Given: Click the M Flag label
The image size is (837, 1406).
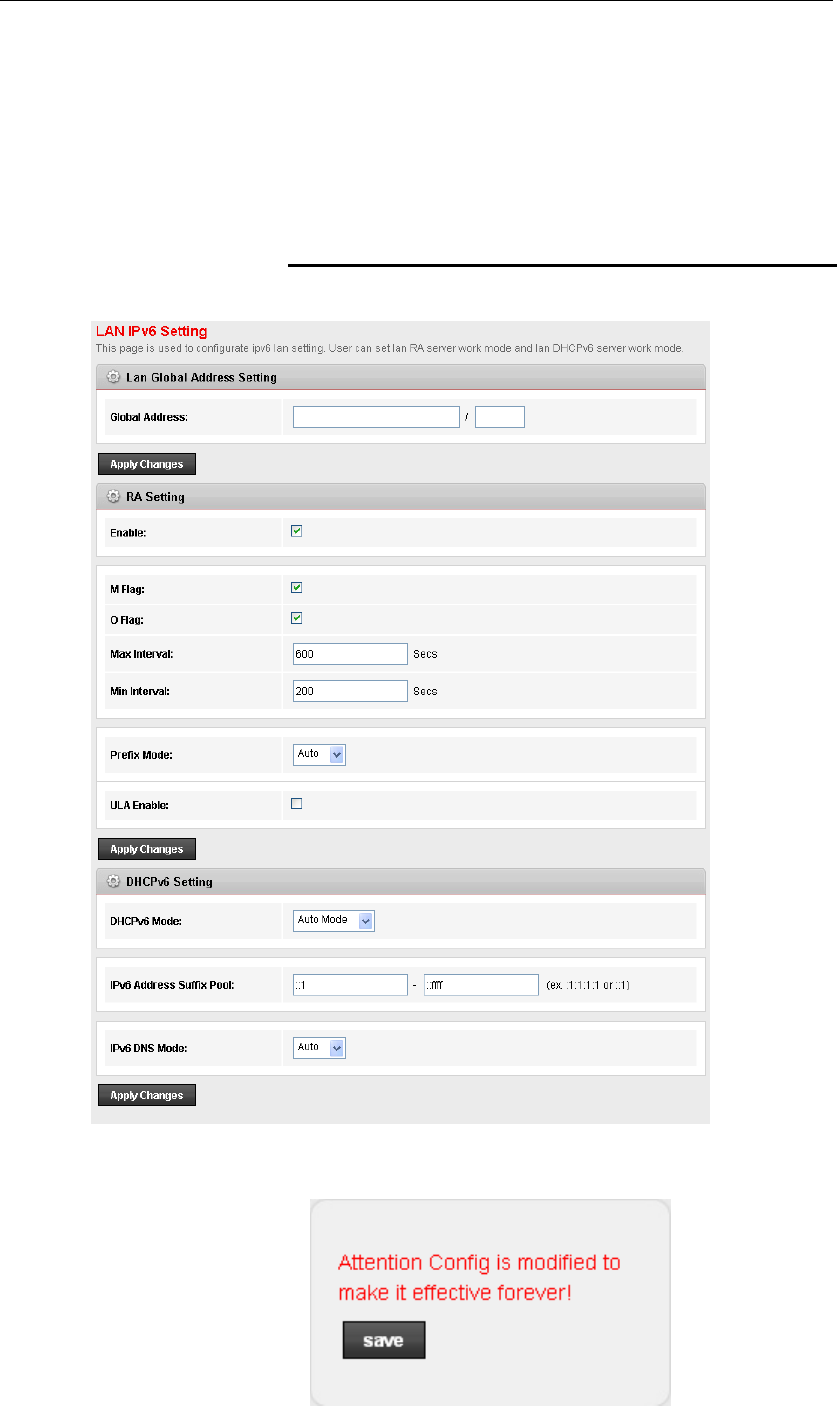Looking at the screenshot, I should click(x=129, y=589).
